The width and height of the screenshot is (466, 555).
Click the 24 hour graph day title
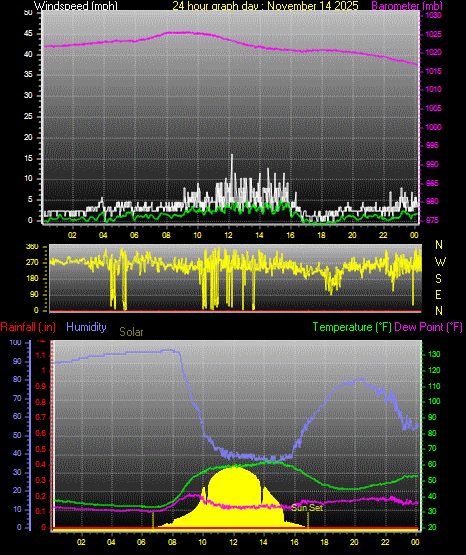coord(265,6)
